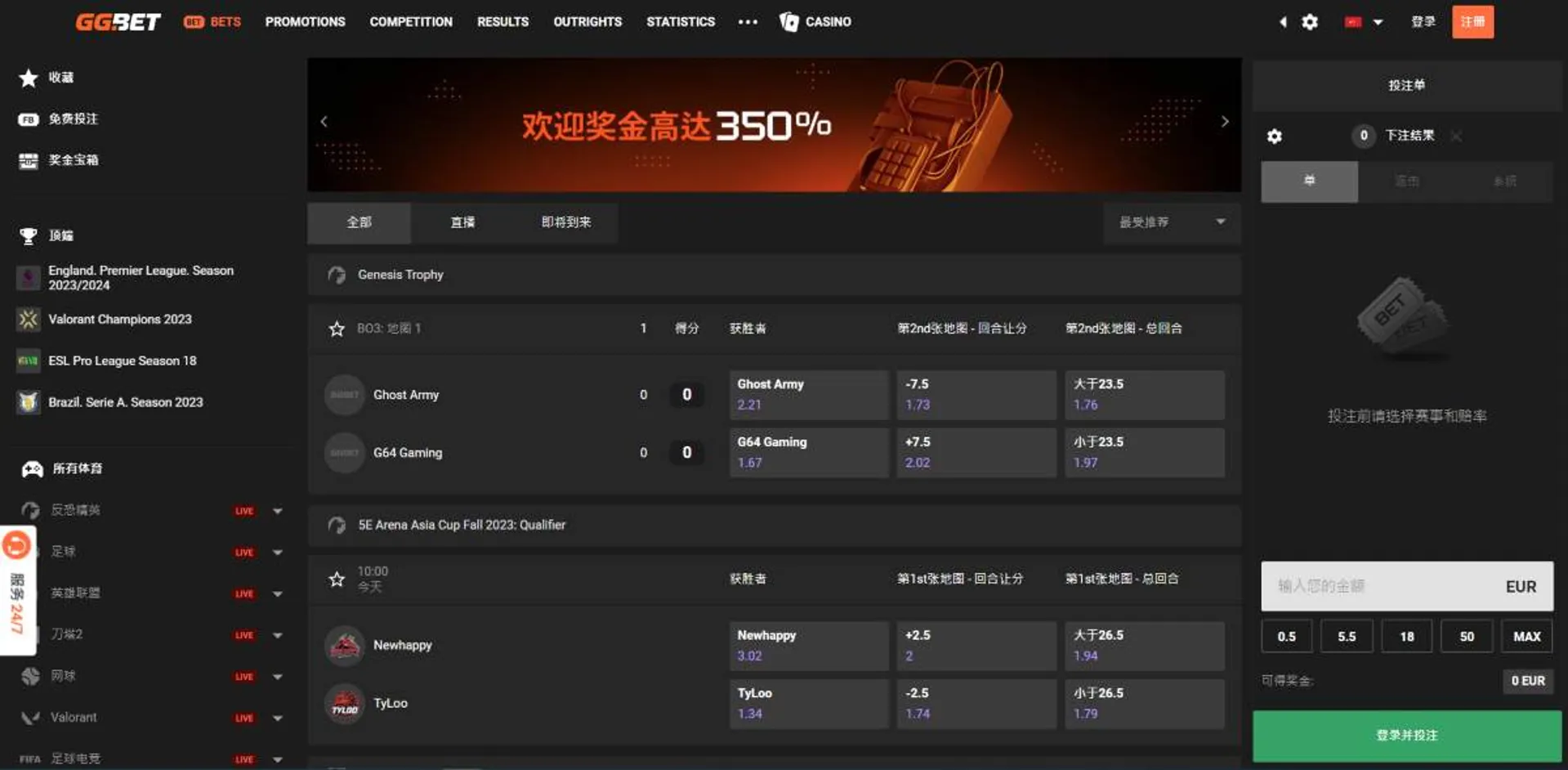
Task: Set stake to MAX
Action: click(1527, 637)
